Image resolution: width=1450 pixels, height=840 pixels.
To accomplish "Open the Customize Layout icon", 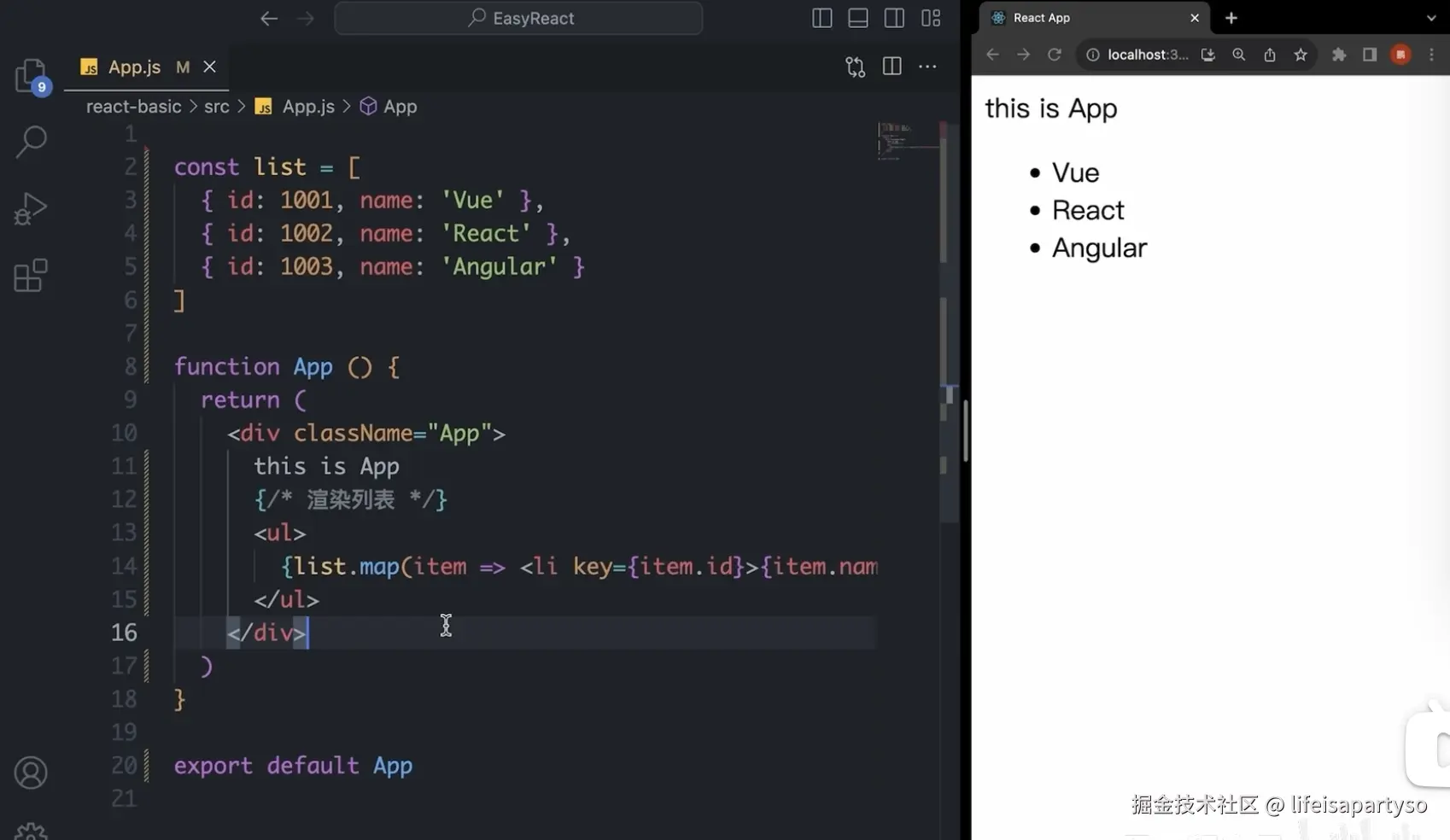I will 931,18.
